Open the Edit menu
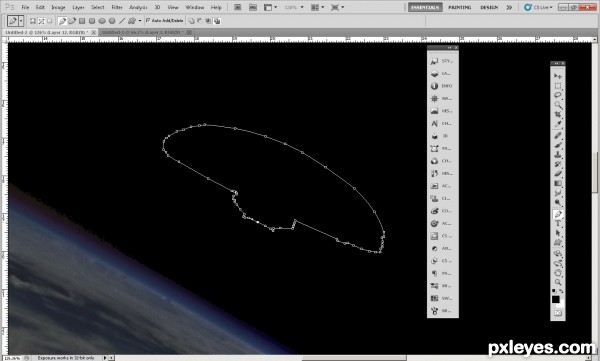 click(x=40, y=7)
